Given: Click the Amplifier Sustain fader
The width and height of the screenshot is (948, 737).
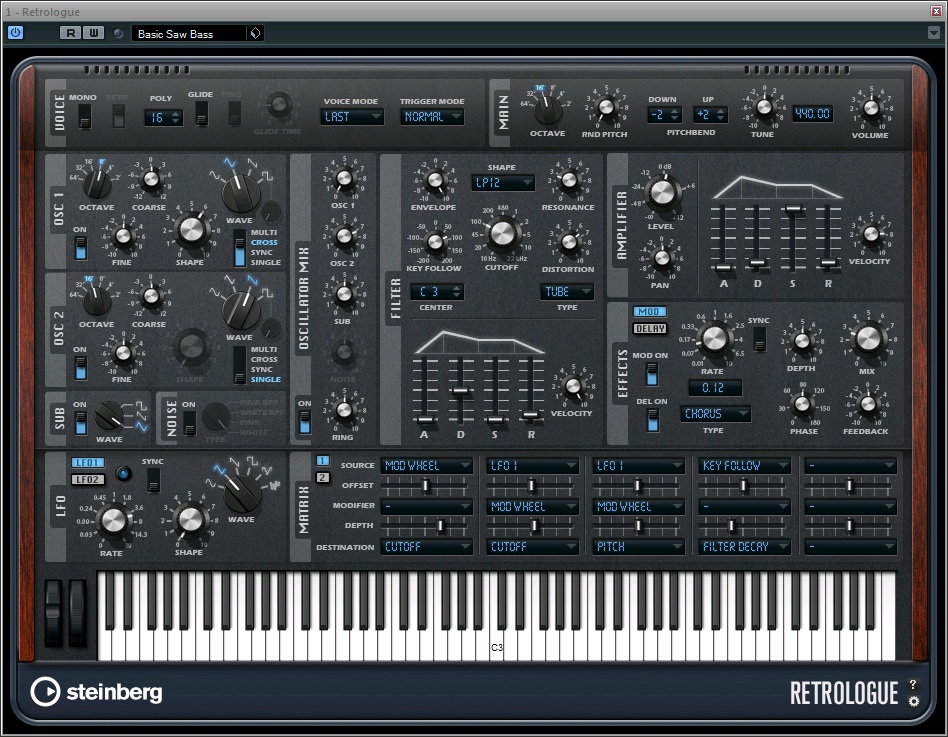Looking at the screenshot, I should [793, 209].
